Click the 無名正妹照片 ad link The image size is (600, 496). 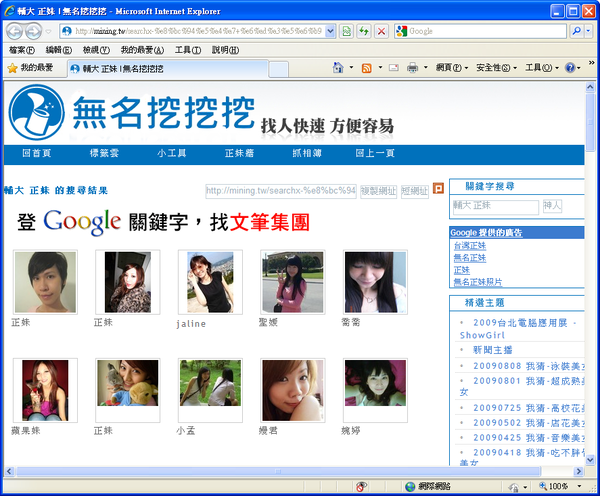click(x=478, y=282)
